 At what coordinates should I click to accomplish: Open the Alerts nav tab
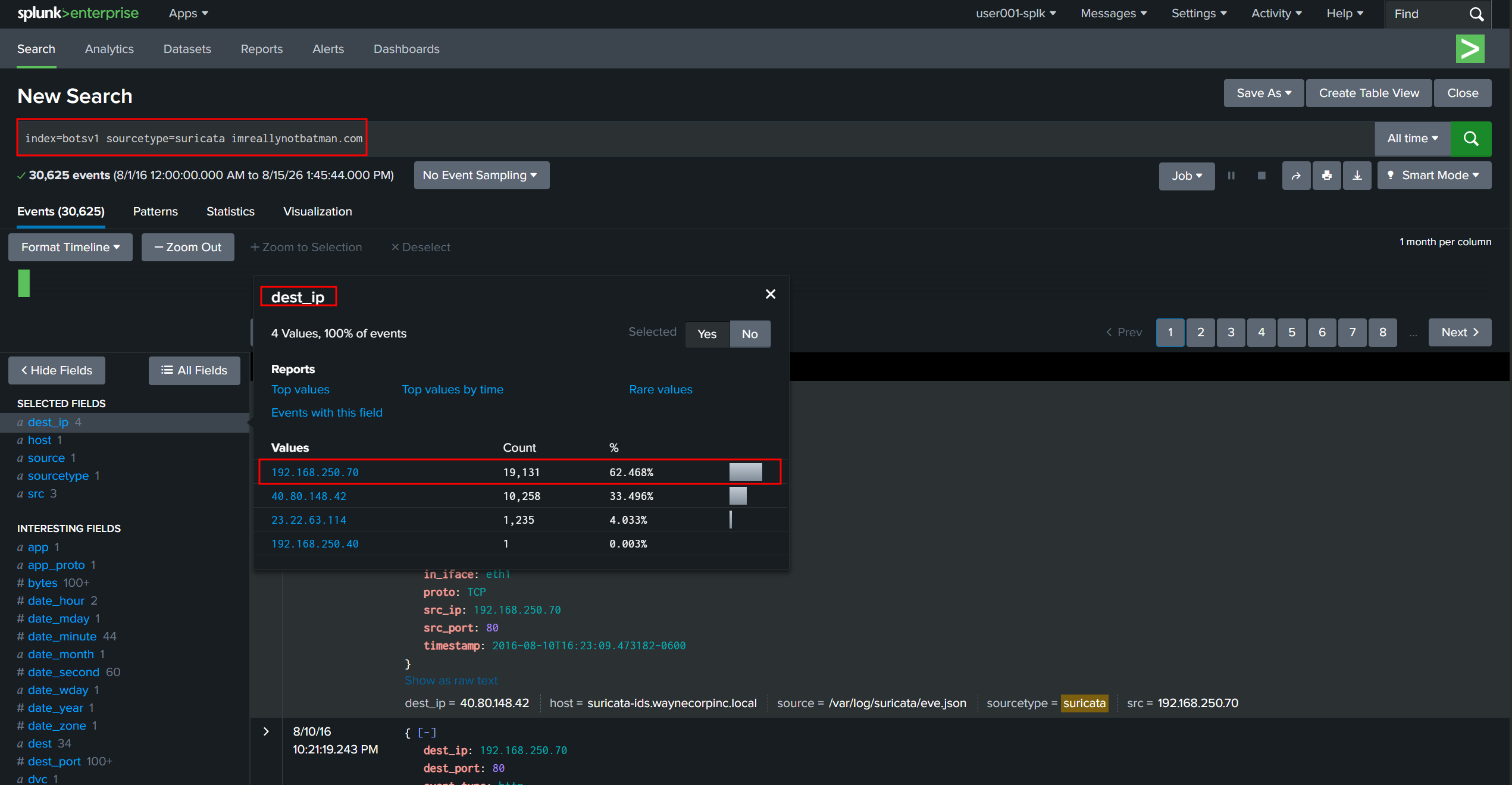tap(328, 49)
